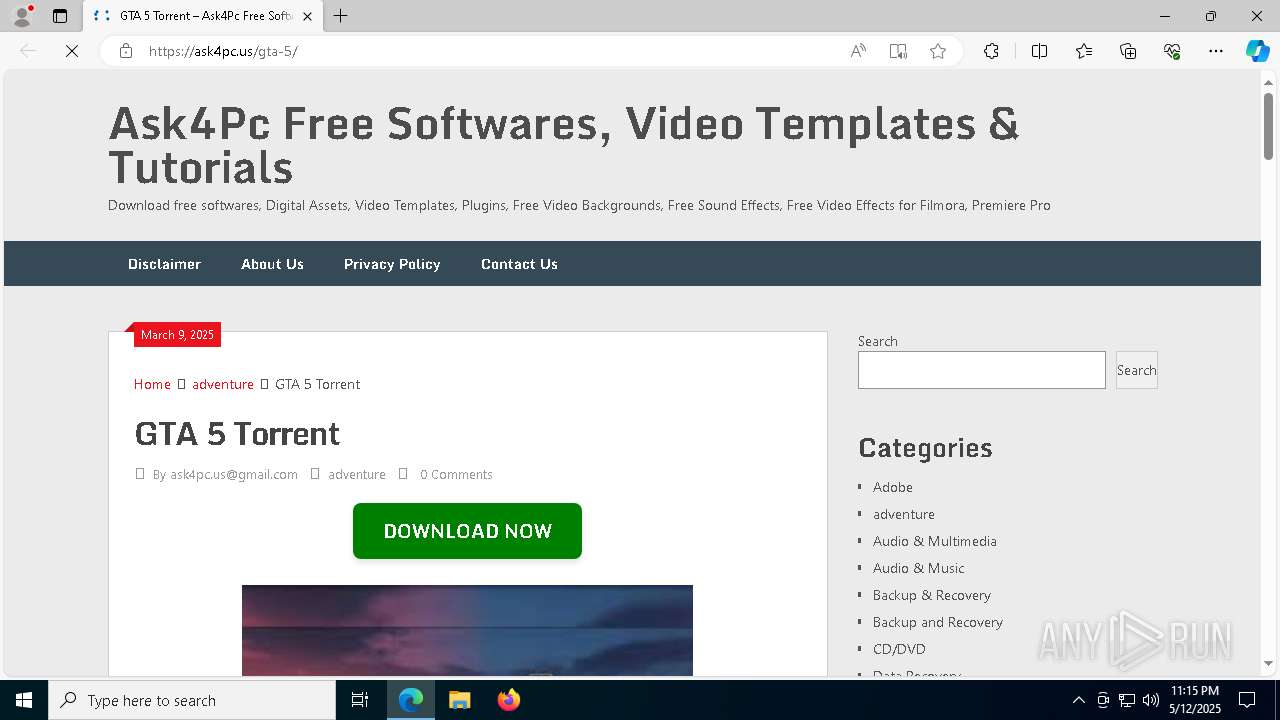This screenshot has height=720, width=1280.
Task: Select the GTA 5 Torrent browser tab
Action: pyautogui.click(x=203, y=16)
